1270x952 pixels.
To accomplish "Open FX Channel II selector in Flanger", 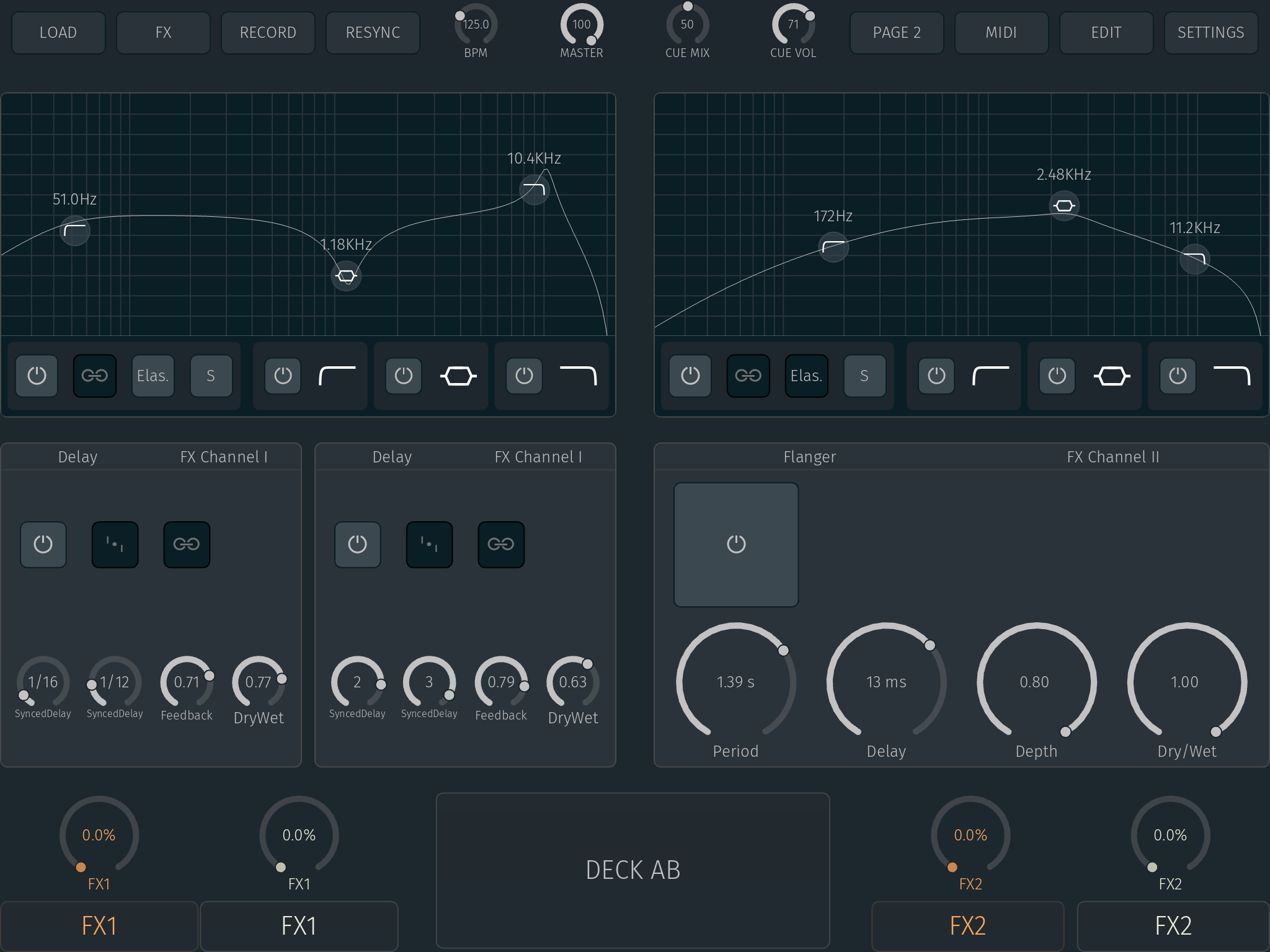I will (1112, 457).
